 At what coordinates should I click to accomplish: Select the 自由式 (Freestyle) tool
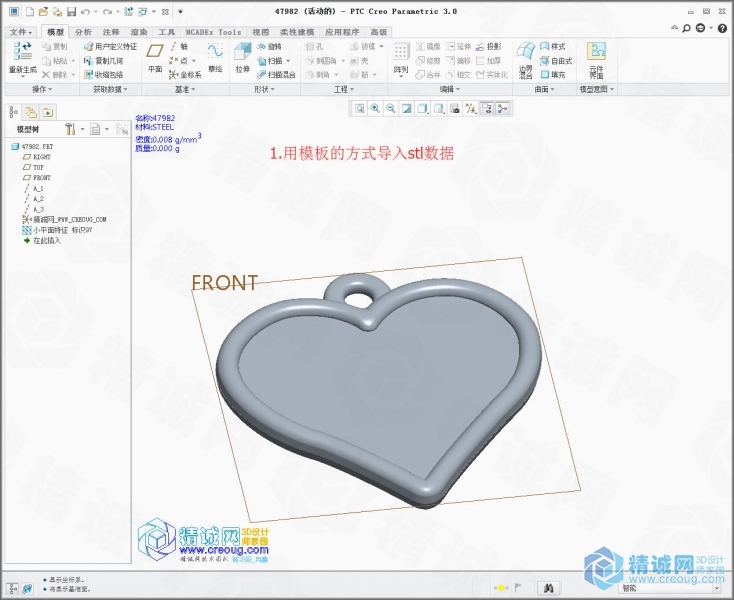coord(556,60)
